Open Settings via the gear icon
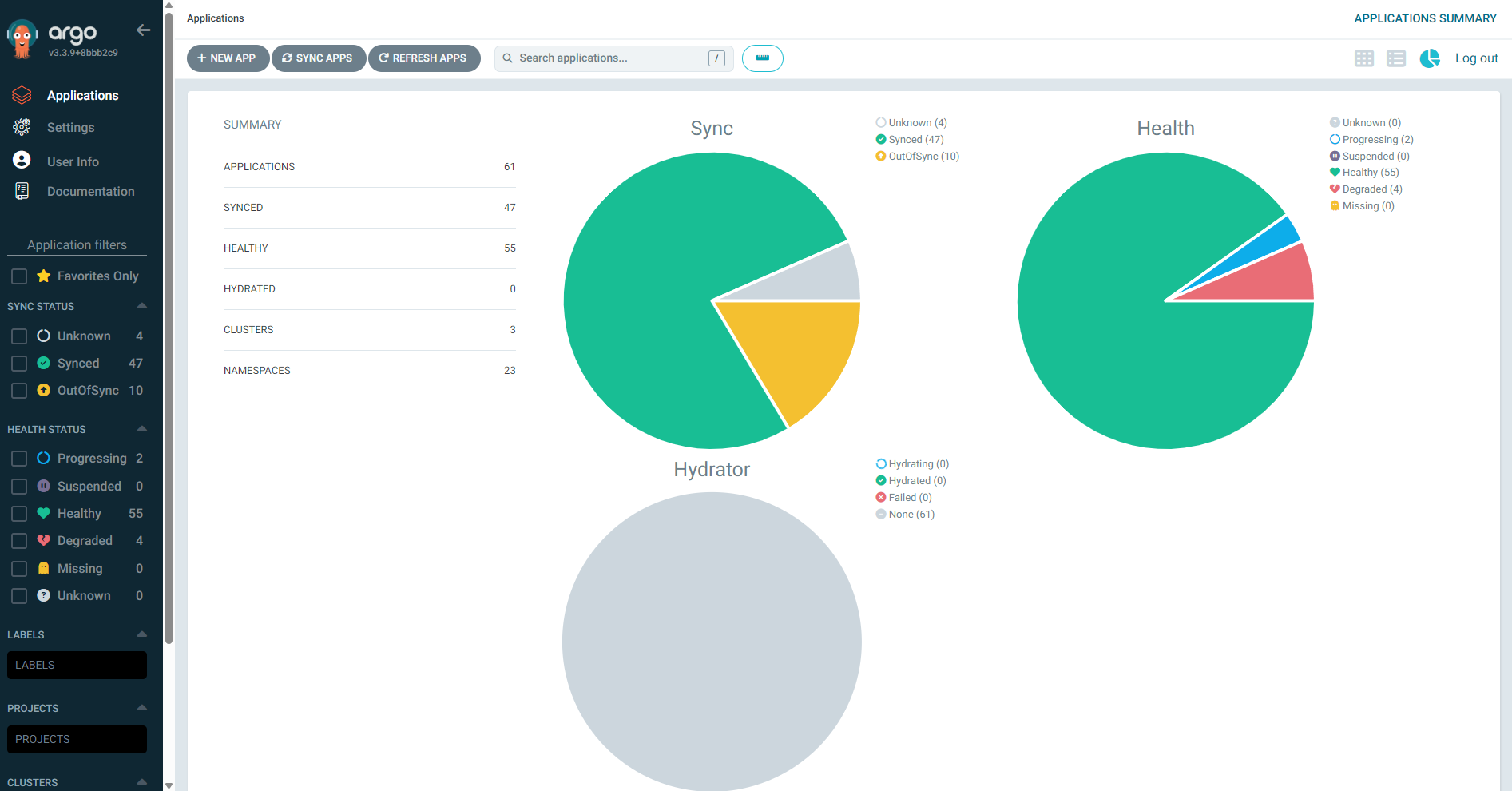This screenshot has height=791, width=1512. tap(22, 127)
